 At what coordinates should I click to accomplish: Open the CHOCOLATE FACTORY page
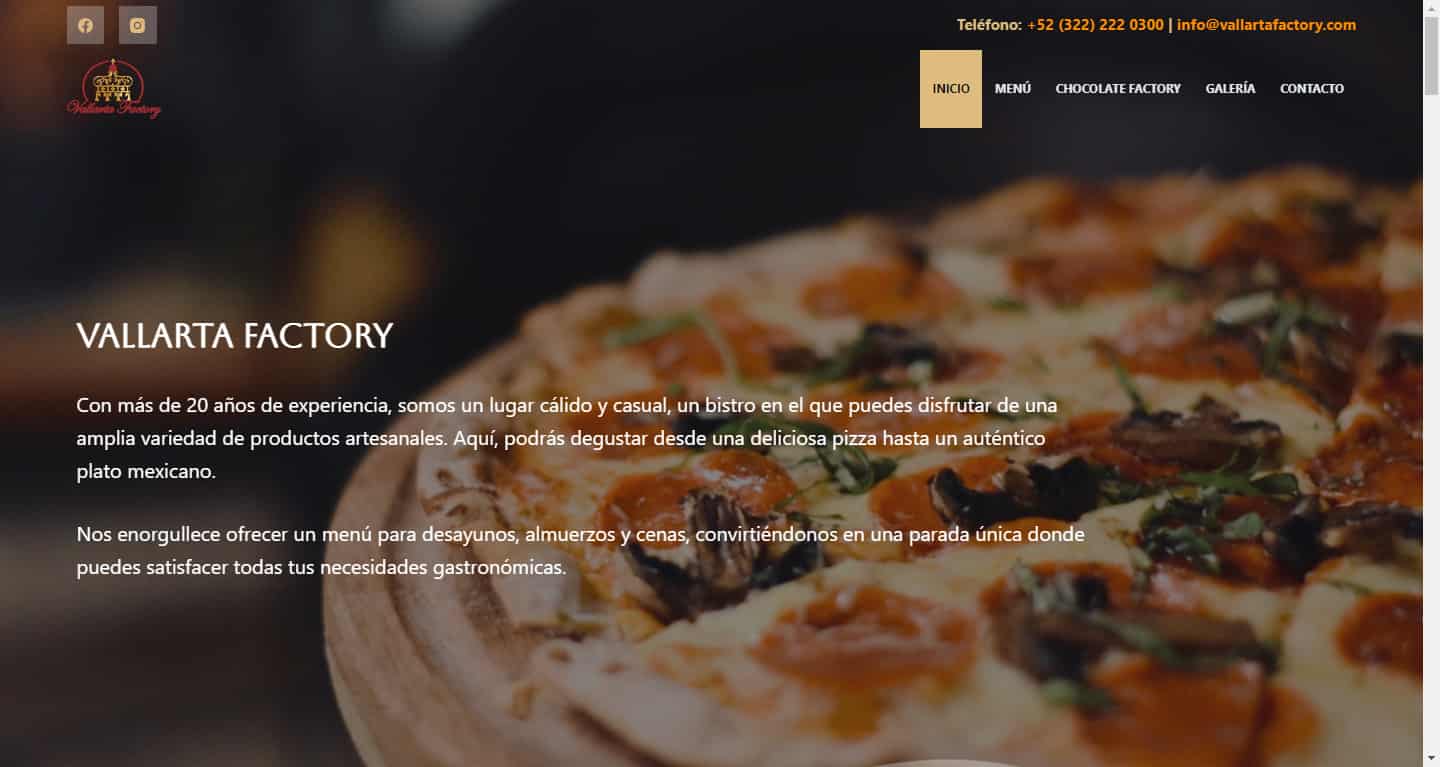1118,89
